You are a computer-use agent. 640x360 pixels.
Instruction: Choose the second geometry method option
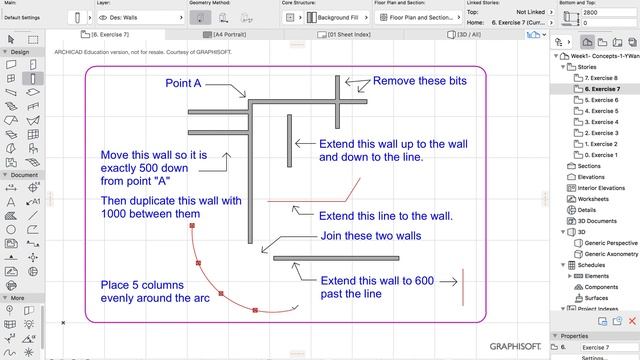pos(223,18)
